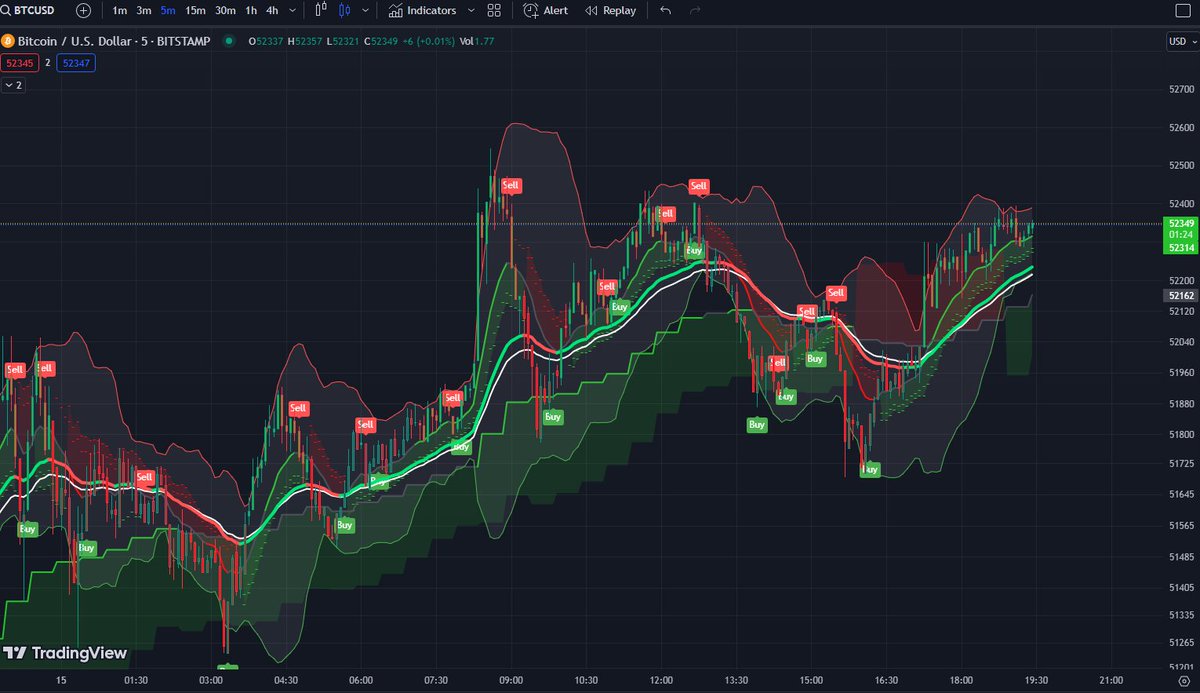1200x693 pixels.
Task: Select the 3m timeframe
Action: pos(144,10)
